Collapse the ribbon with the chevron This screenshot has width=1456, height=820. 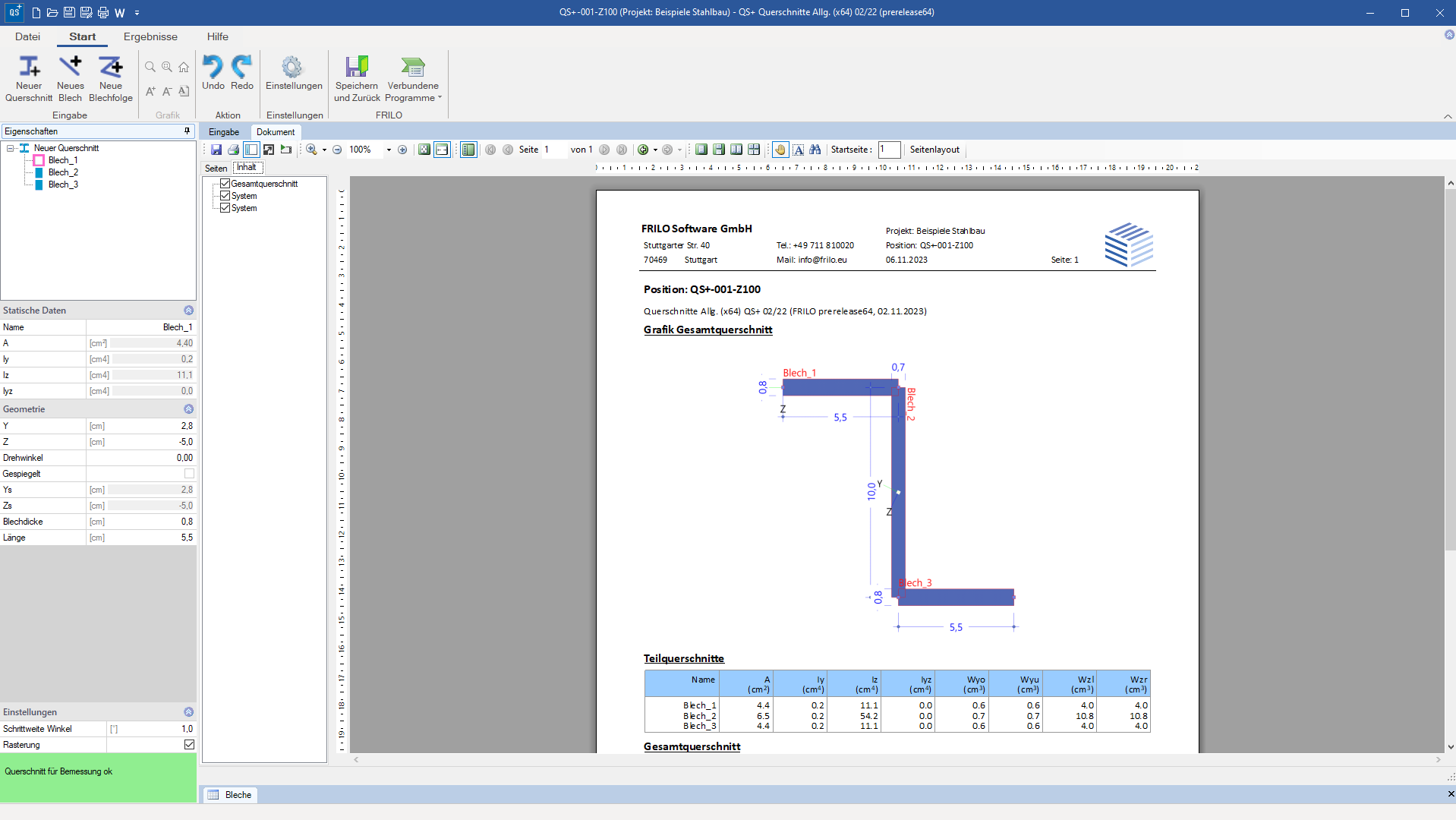[x=1448, y=116]
